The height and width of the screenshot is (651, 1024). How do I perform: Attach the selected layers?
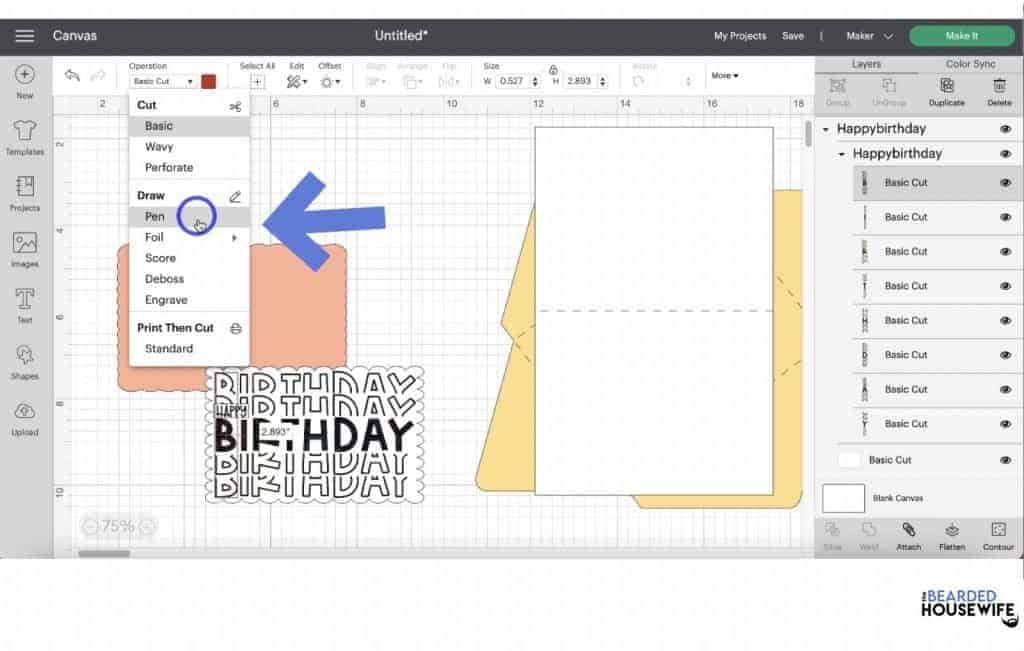[x=908, y=535]
